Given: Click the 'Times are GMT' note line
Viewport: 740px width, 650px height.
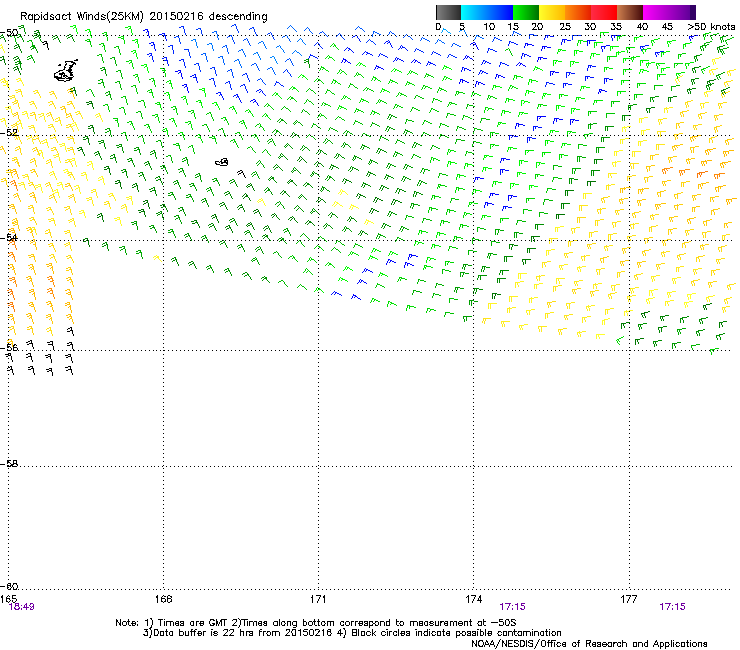Looking at the screenshot, I should coord(316,623).
